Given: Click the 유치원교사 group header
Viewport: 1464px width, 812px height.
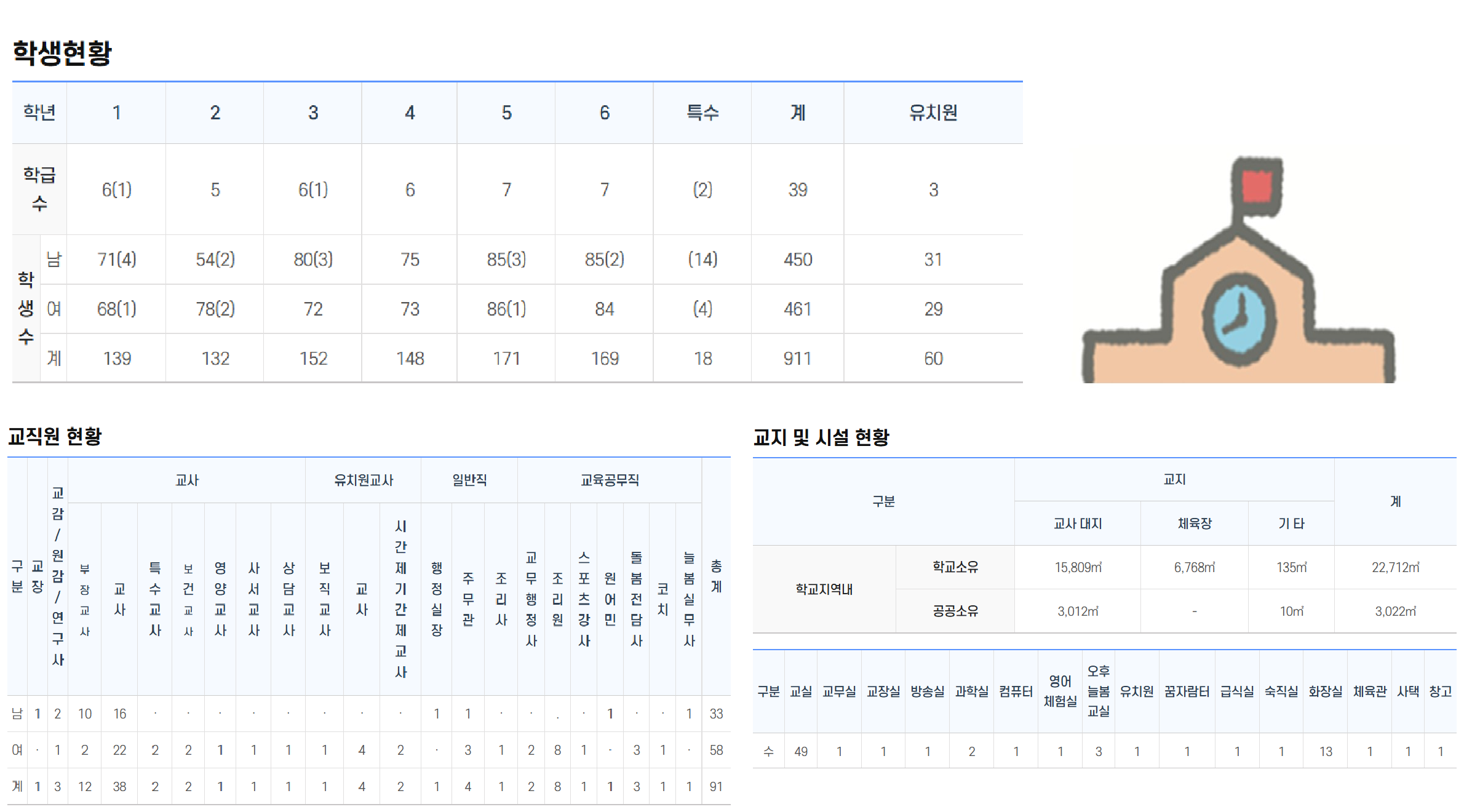Looking at the screenshot, I should click(363, 480).
